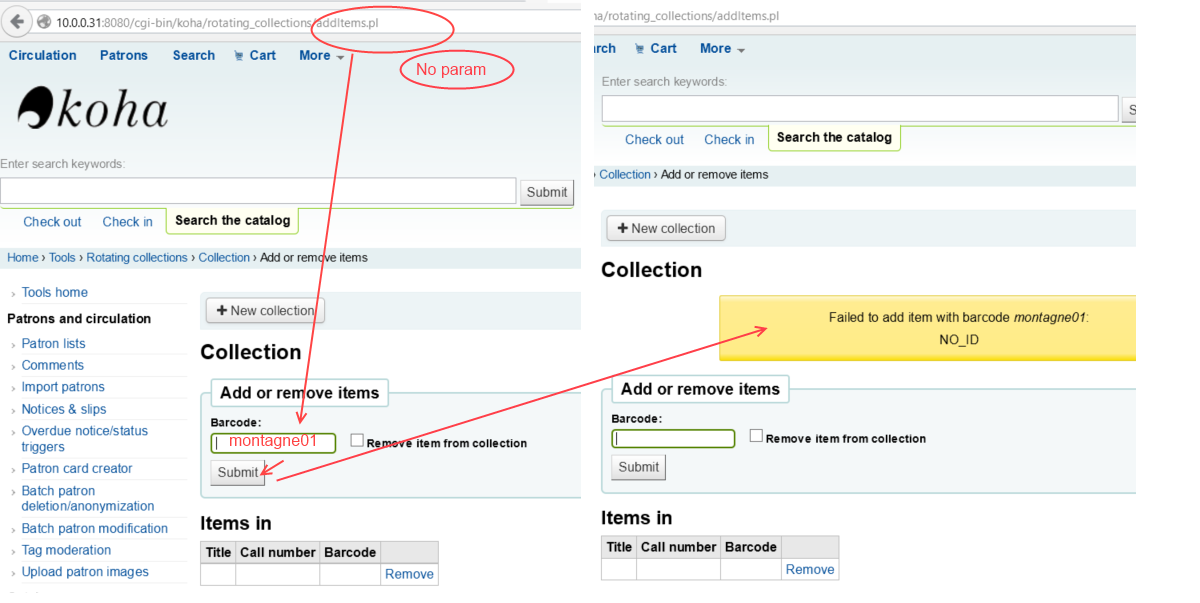1200x603 pixels.
Task: Switch to the left Check out tab
Action: tap(52, 221)
